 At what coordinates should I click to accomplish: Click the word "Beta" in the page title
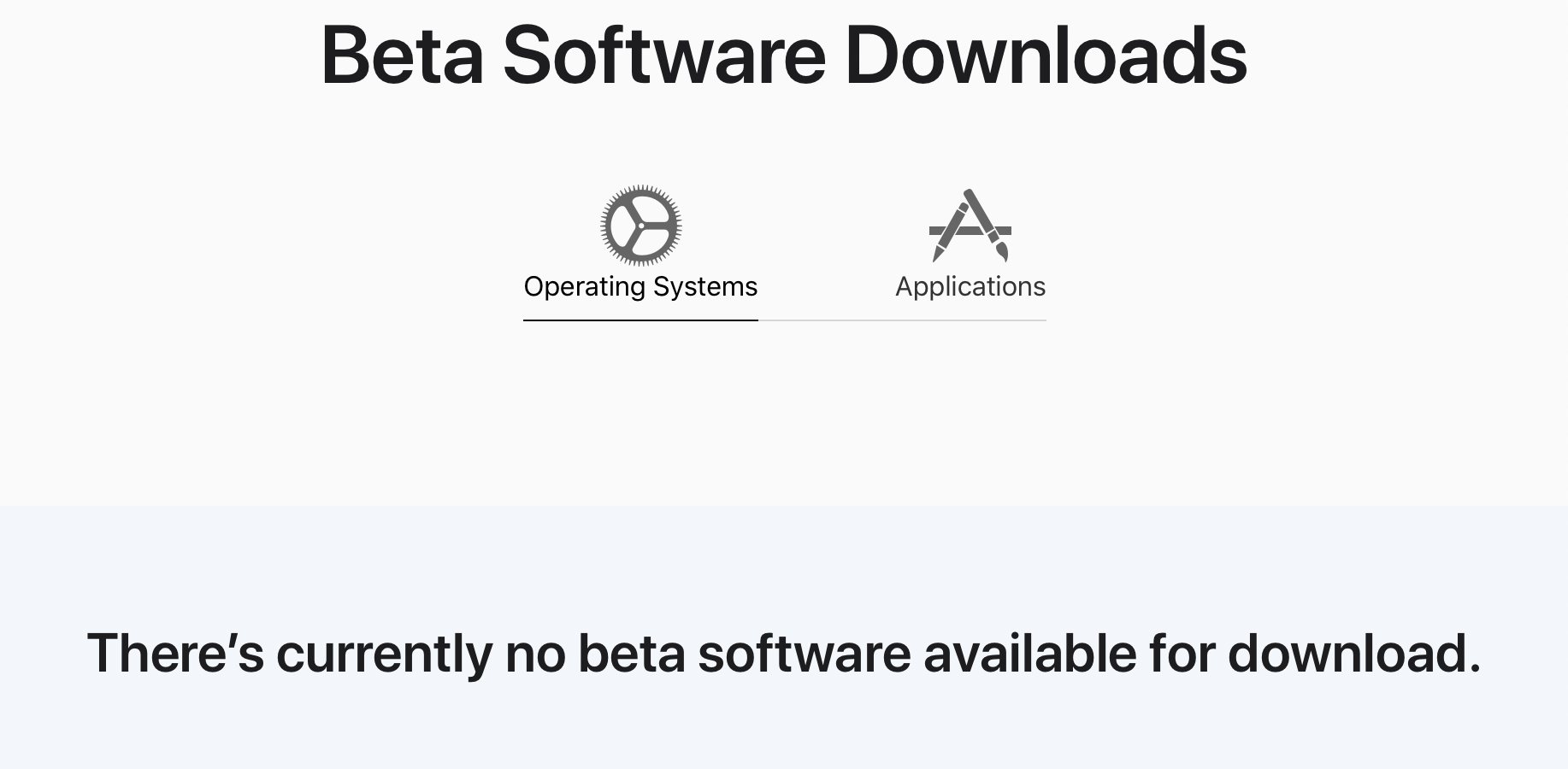(402, 56)
